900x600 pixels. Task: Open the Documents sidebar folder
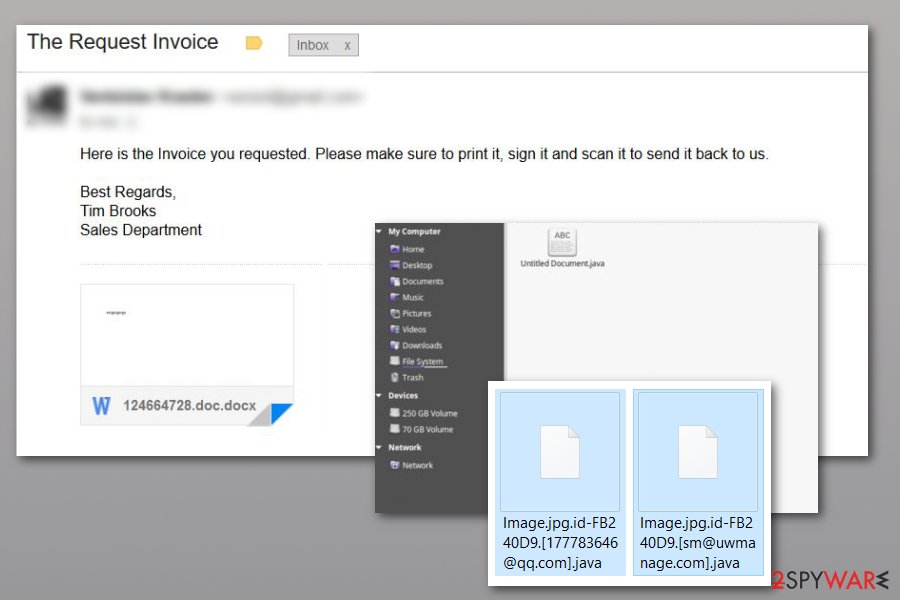pos(417,281)
